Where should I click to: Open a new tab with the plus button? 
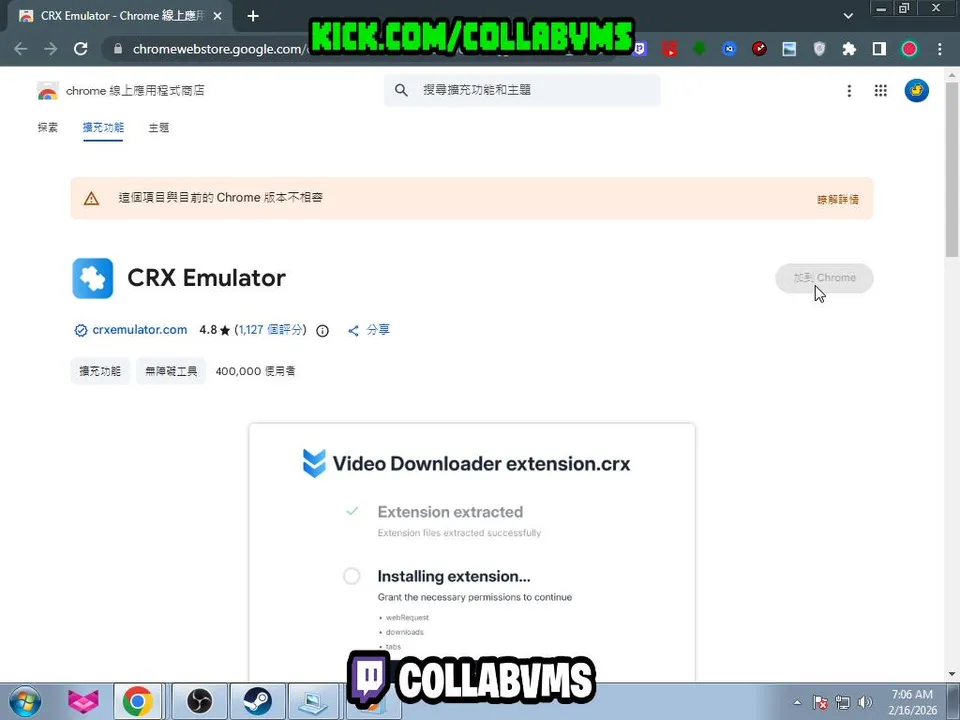point(253,16)
